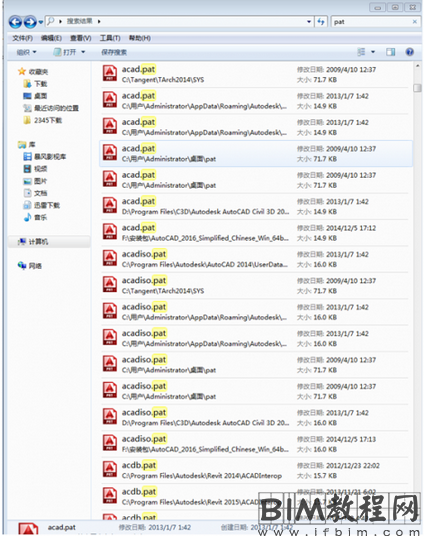Open the 编辑(E) menu
This screenshot has width=426, height=541.
point(51,38)
